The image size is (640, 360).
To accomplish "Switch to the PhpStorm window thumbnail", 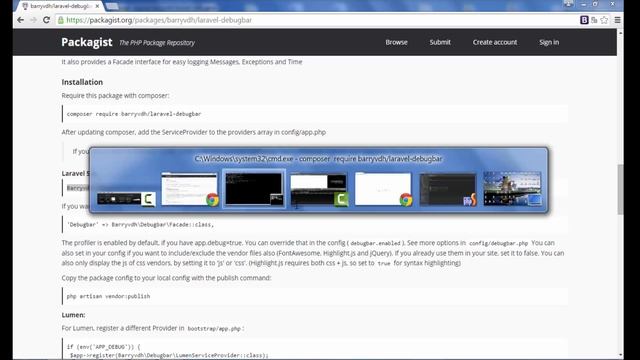I will point(448,189).
